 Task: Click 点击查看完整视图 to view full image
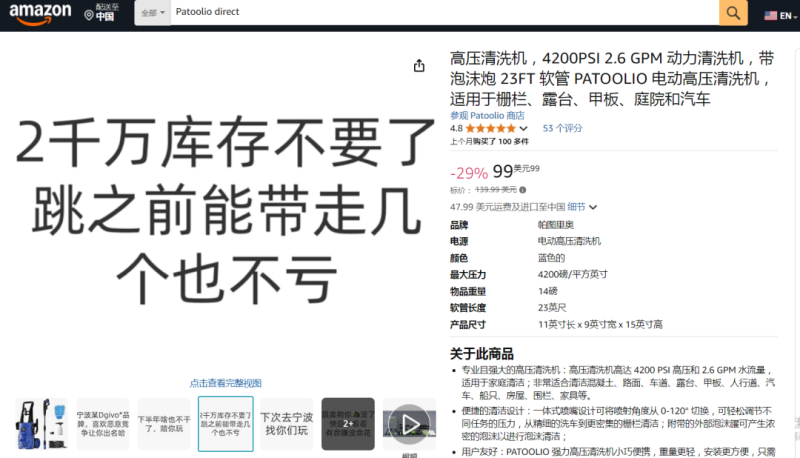pos(226,383)
